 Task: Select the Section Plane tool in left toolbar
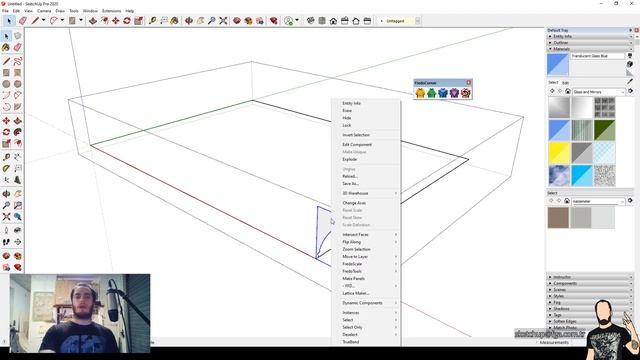click(18, 242)
